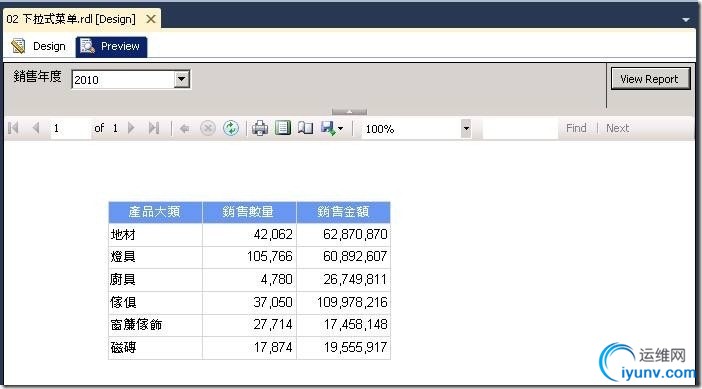
Task: Go to first page icon
Action: (x=13, y=128)
